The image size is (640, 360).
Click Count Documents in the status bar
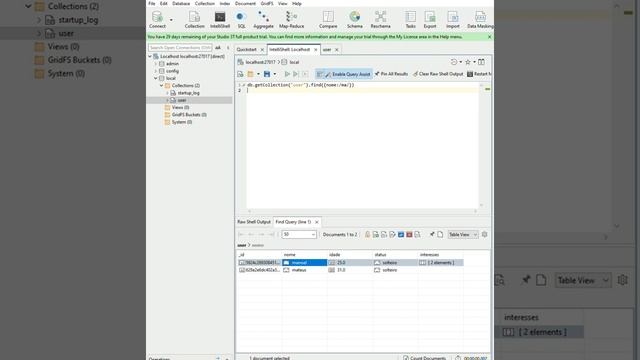(424, 358)
